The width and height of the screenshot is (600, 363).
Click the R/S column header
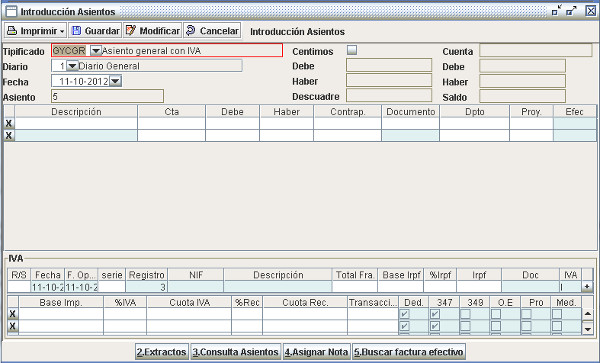(19, 275)
